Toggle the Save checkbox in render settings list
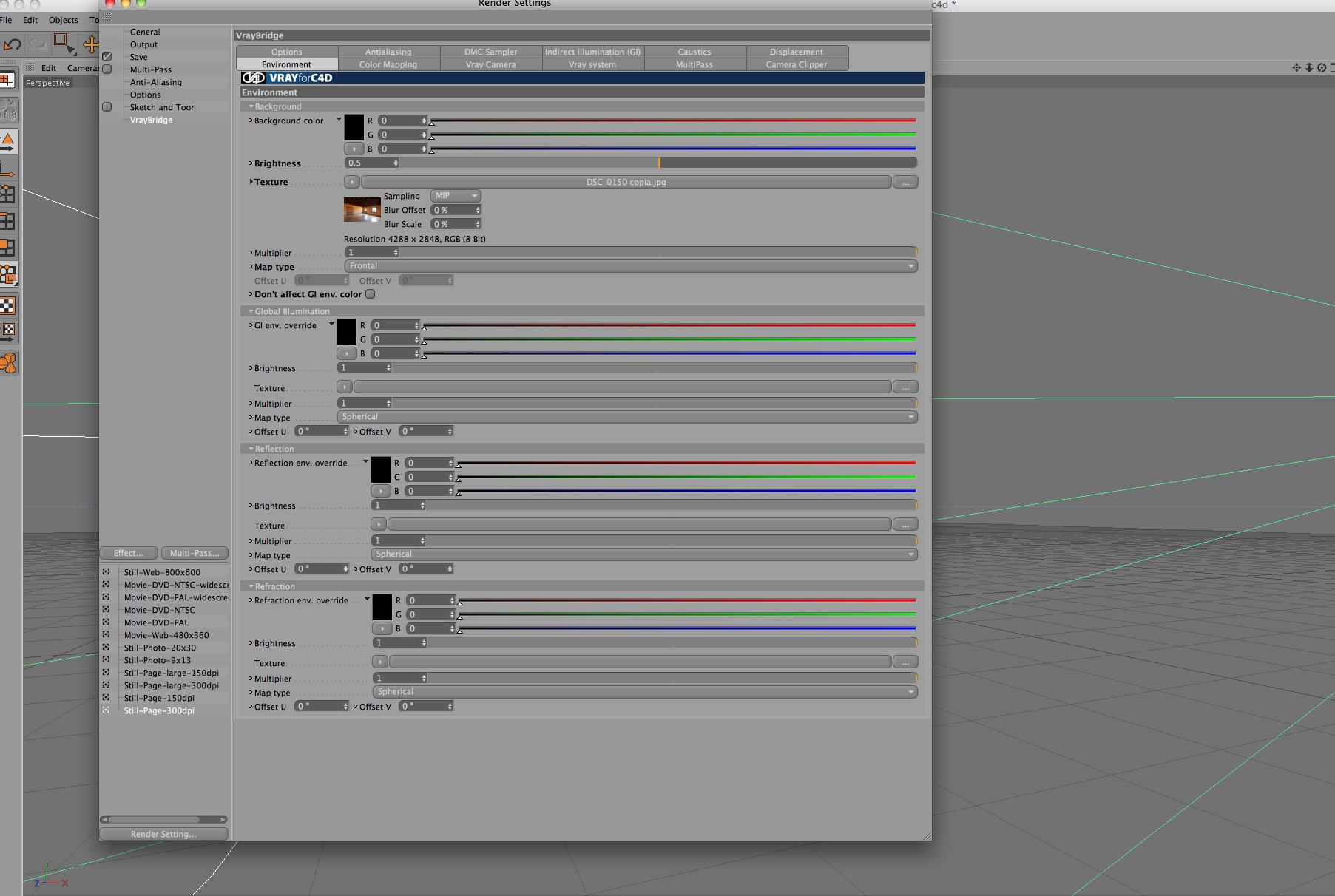The height and width of the screenshot is (896, 1335). coord(107,57)
